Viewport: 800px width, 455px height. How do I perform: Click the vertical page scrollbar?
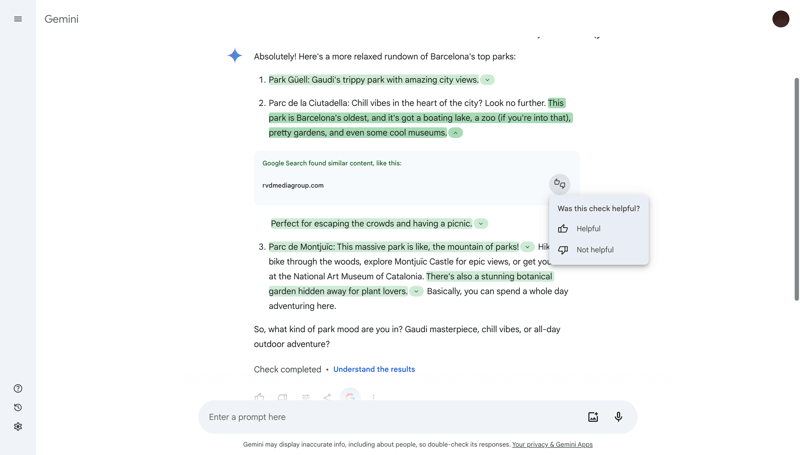click(x=796, y=189)
